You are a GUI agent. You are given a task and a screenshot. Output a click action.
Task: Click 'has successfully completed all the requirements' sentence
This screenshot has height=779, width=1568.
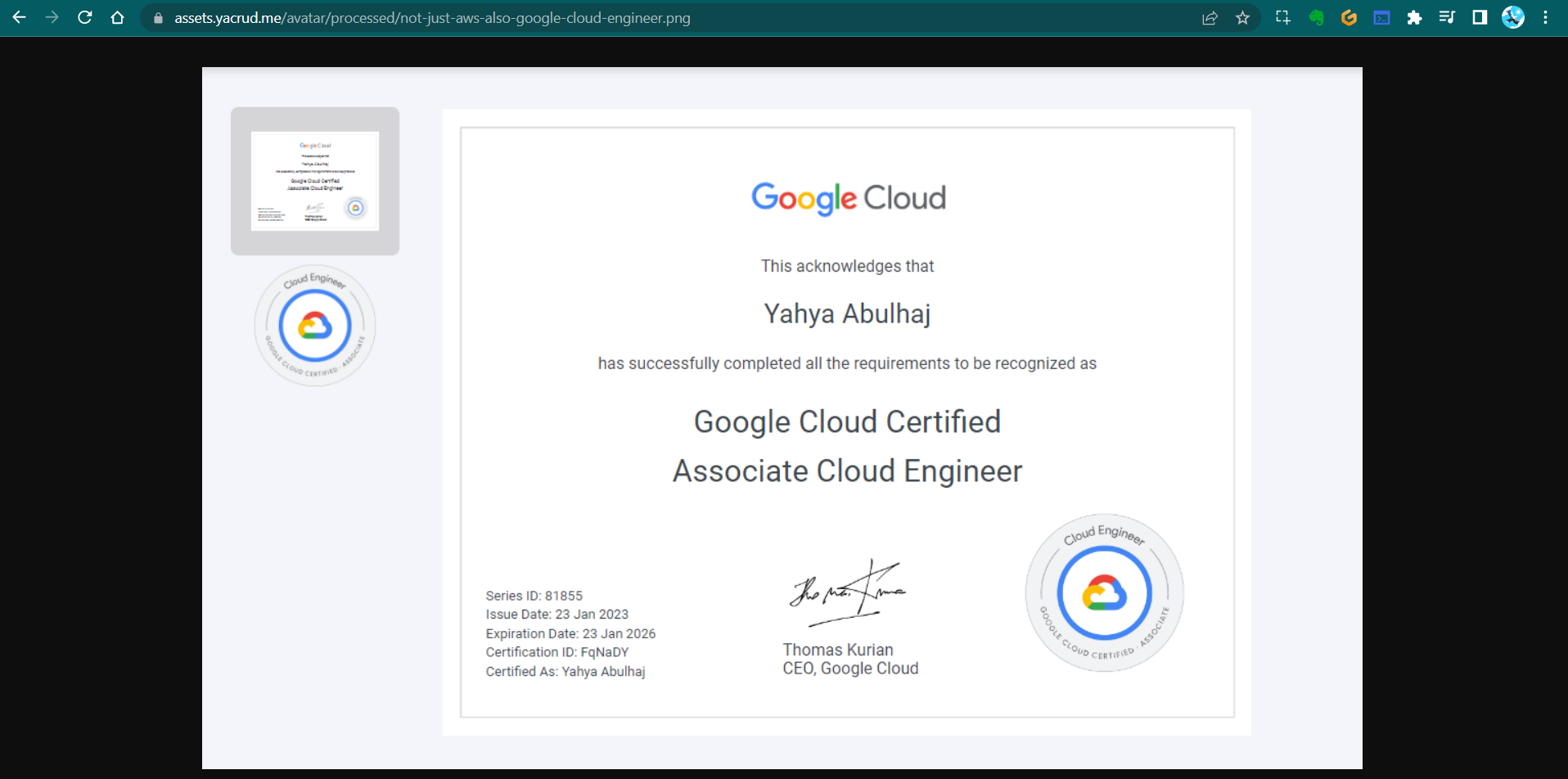[847, 363]
